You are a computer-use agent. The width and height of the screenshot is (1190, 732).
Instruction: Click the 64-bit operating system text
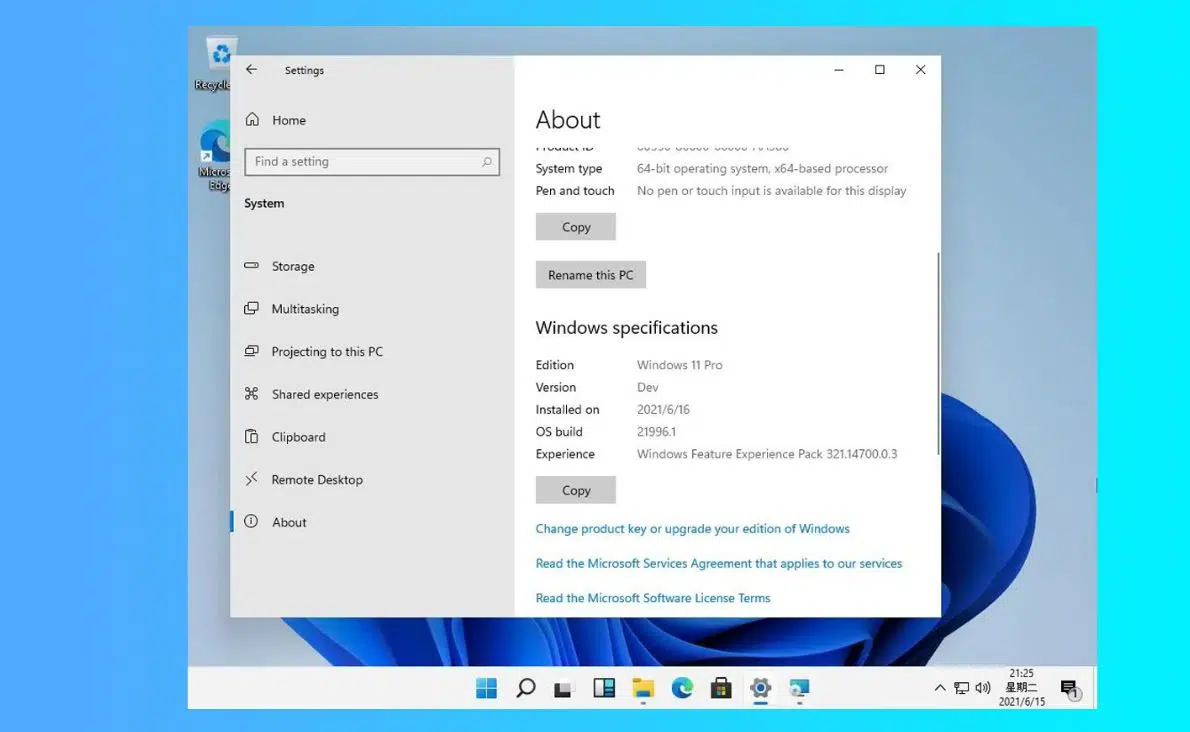(762, 168)
